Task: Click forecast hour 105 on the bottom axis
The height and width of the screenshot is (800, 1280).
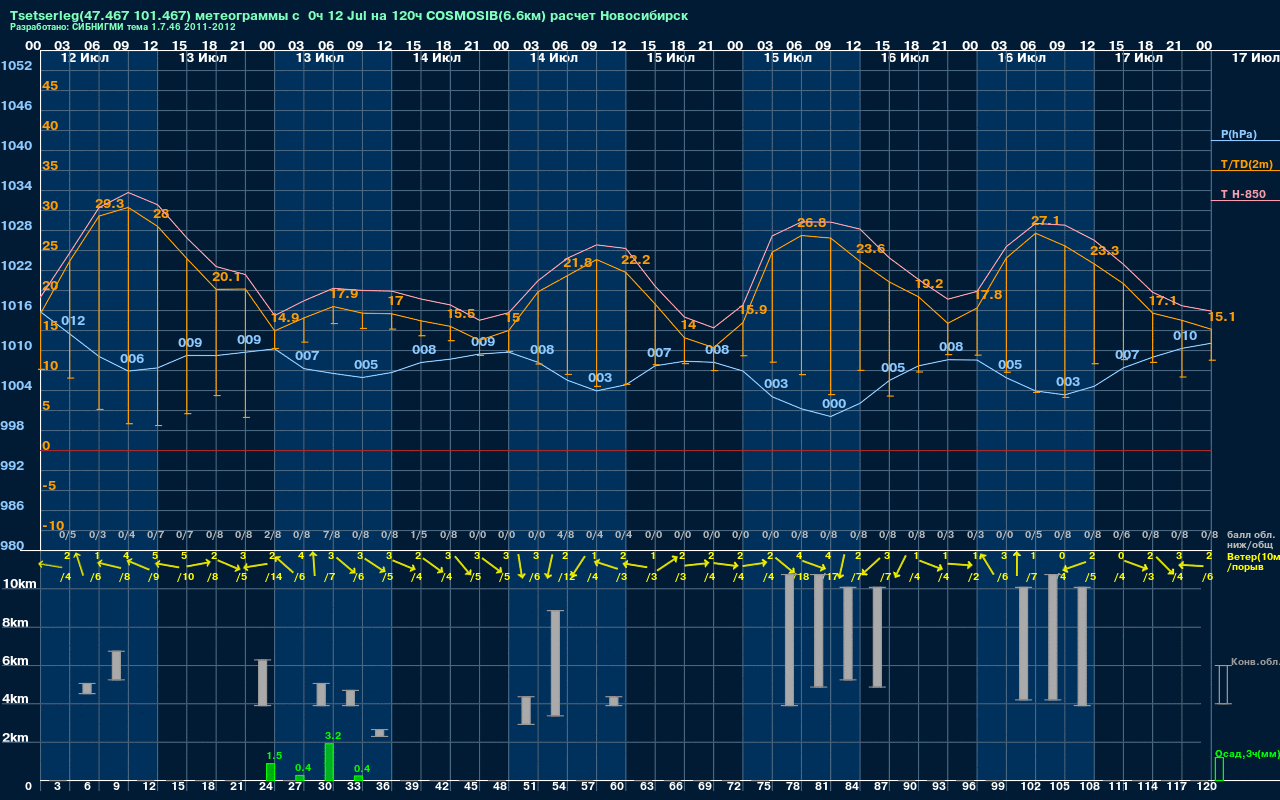Action: pos(1059,787)
